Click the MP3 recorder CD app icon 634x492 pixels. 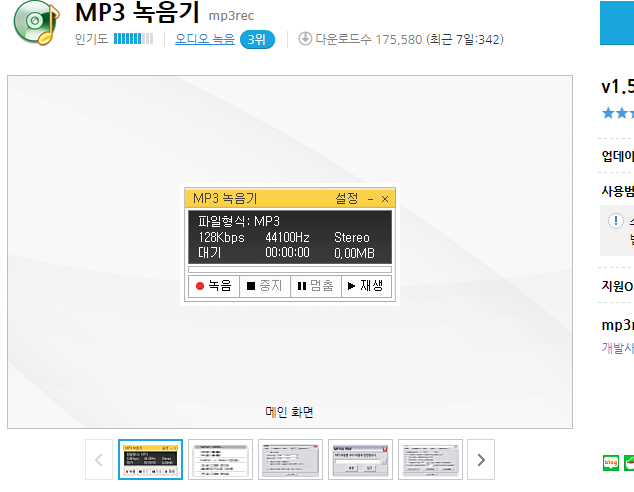pyautogui.click(x=36, y=22)
